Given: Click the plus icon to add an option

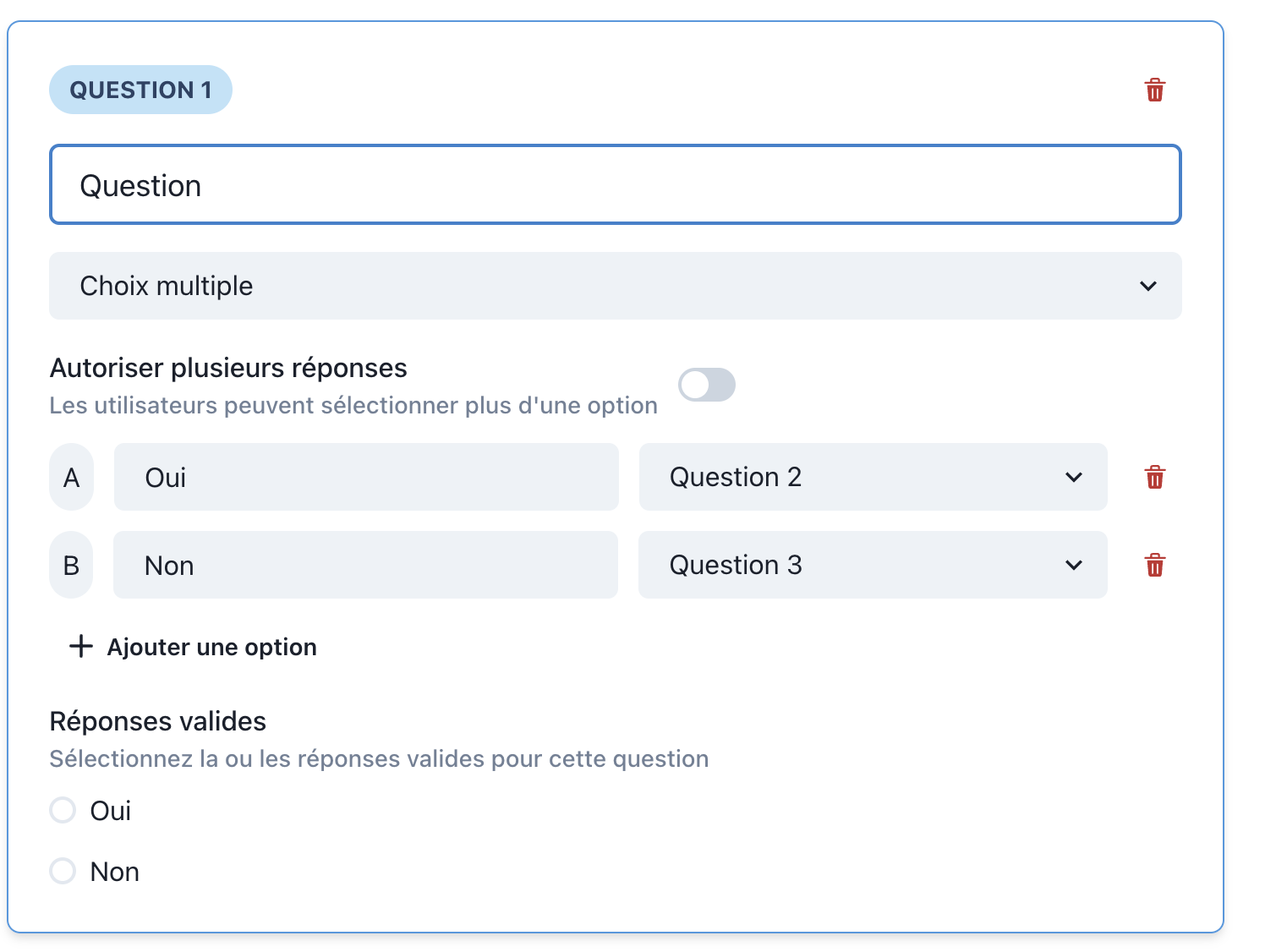Looking at the screenshot, I should (x=80, y=647).
